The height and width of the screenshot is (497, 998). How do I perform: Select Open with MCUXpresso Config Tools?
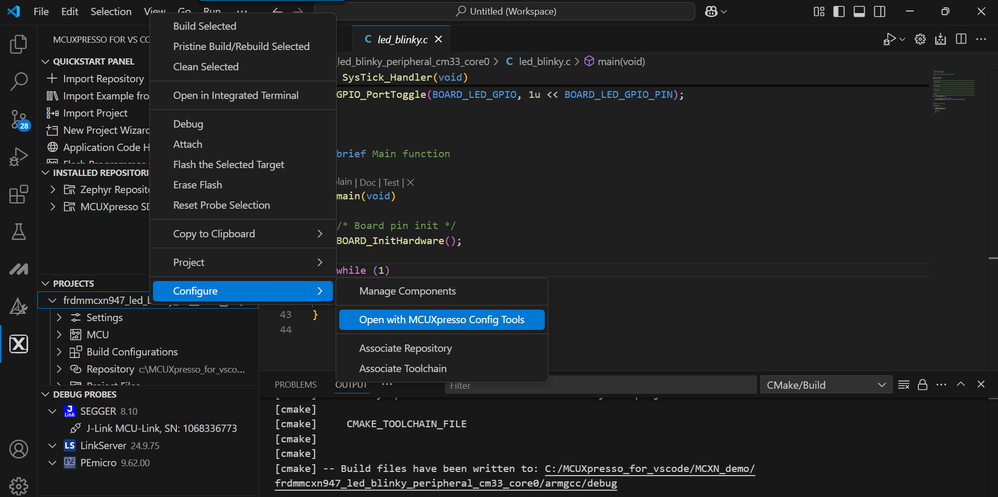click(440, 320)
